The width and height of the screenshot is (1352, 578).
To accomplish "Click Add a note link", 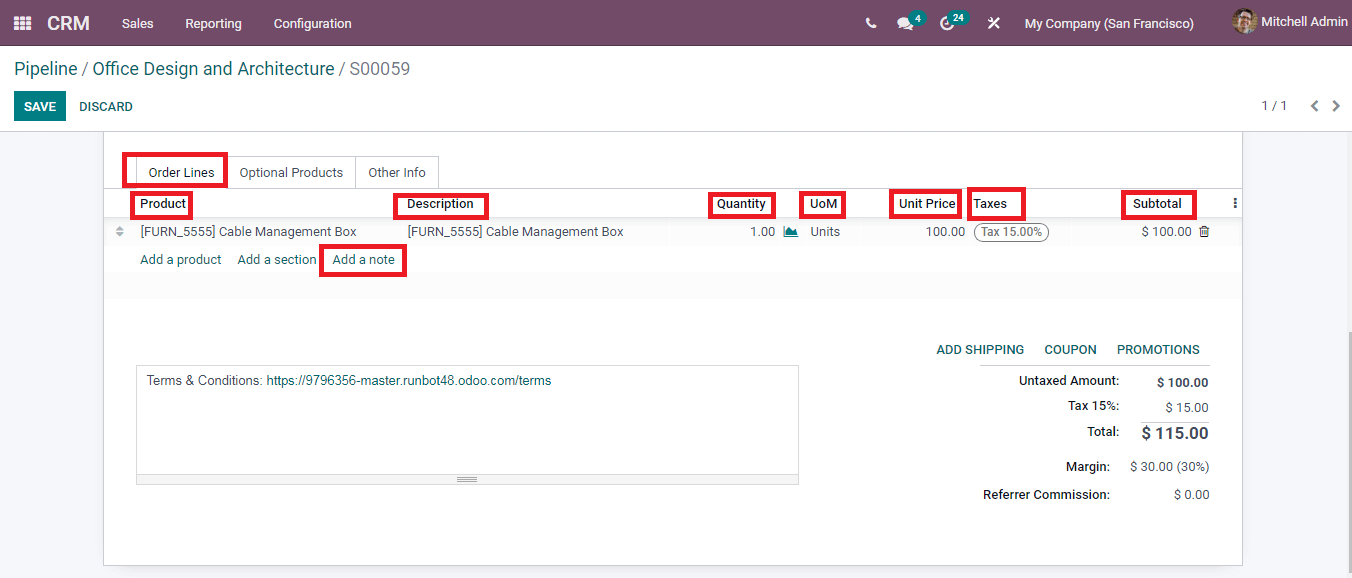I will click(x=364, y=260).
